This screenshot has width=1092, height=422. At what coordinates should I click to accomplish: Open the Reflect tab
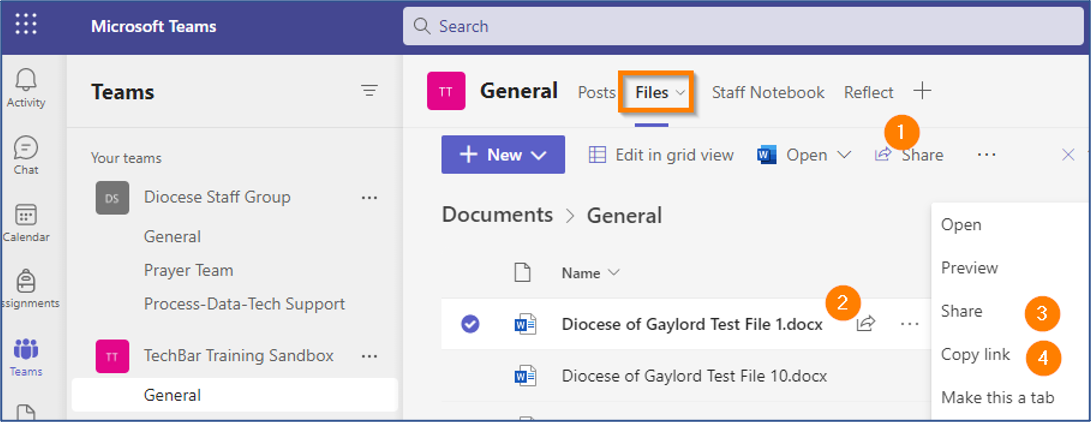click(x=868, y=93)
